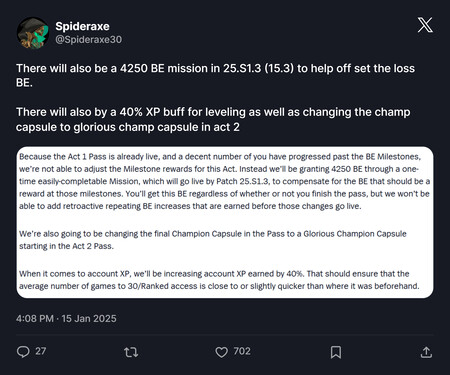The height and width of the screenshot is (375, 450).
Task: Click the account XP paragraph in image
Action: (219, 280)
